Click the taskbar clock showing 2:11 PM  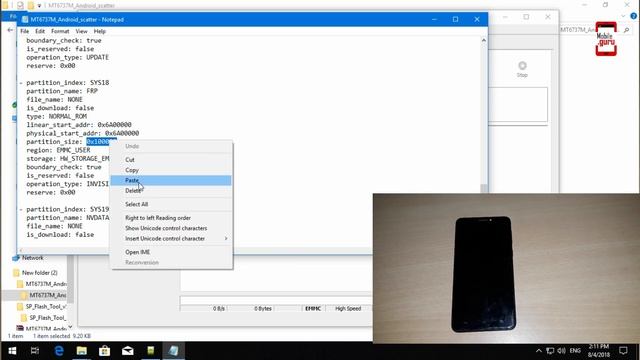[598, 351]
